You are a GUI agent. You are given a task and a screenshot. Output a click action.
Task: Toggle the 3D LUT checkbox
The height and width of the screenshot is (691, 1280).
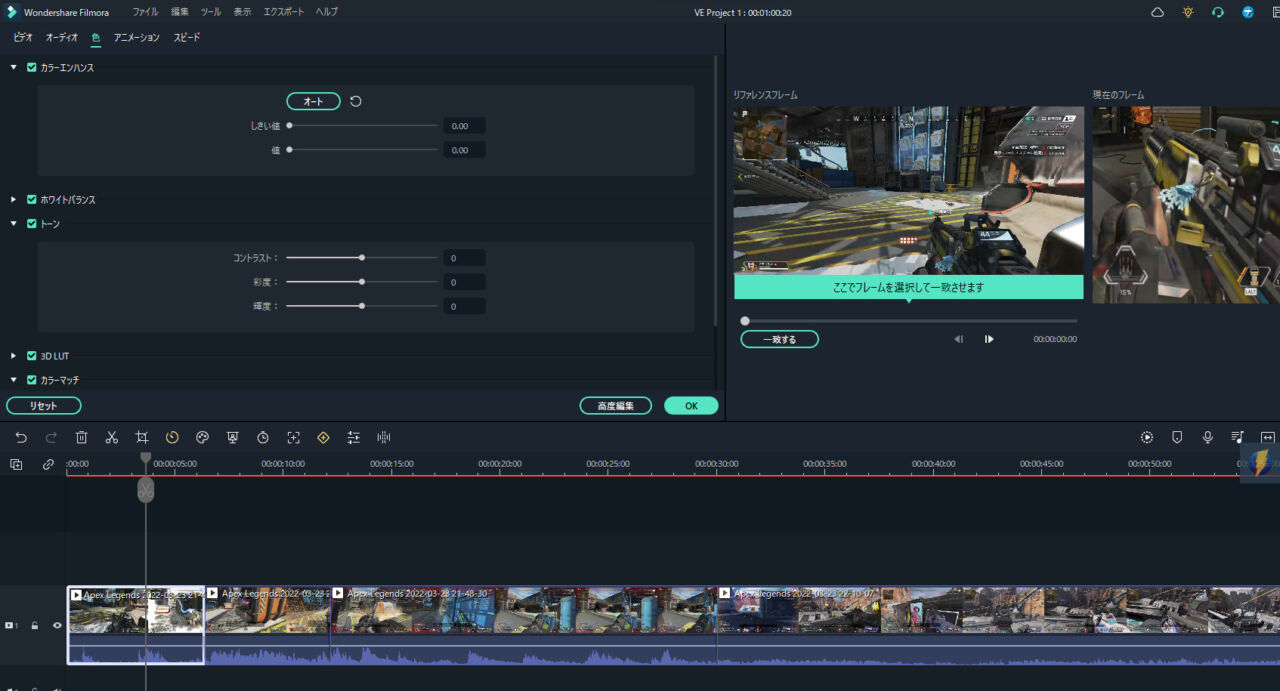[x=32, y=355]
